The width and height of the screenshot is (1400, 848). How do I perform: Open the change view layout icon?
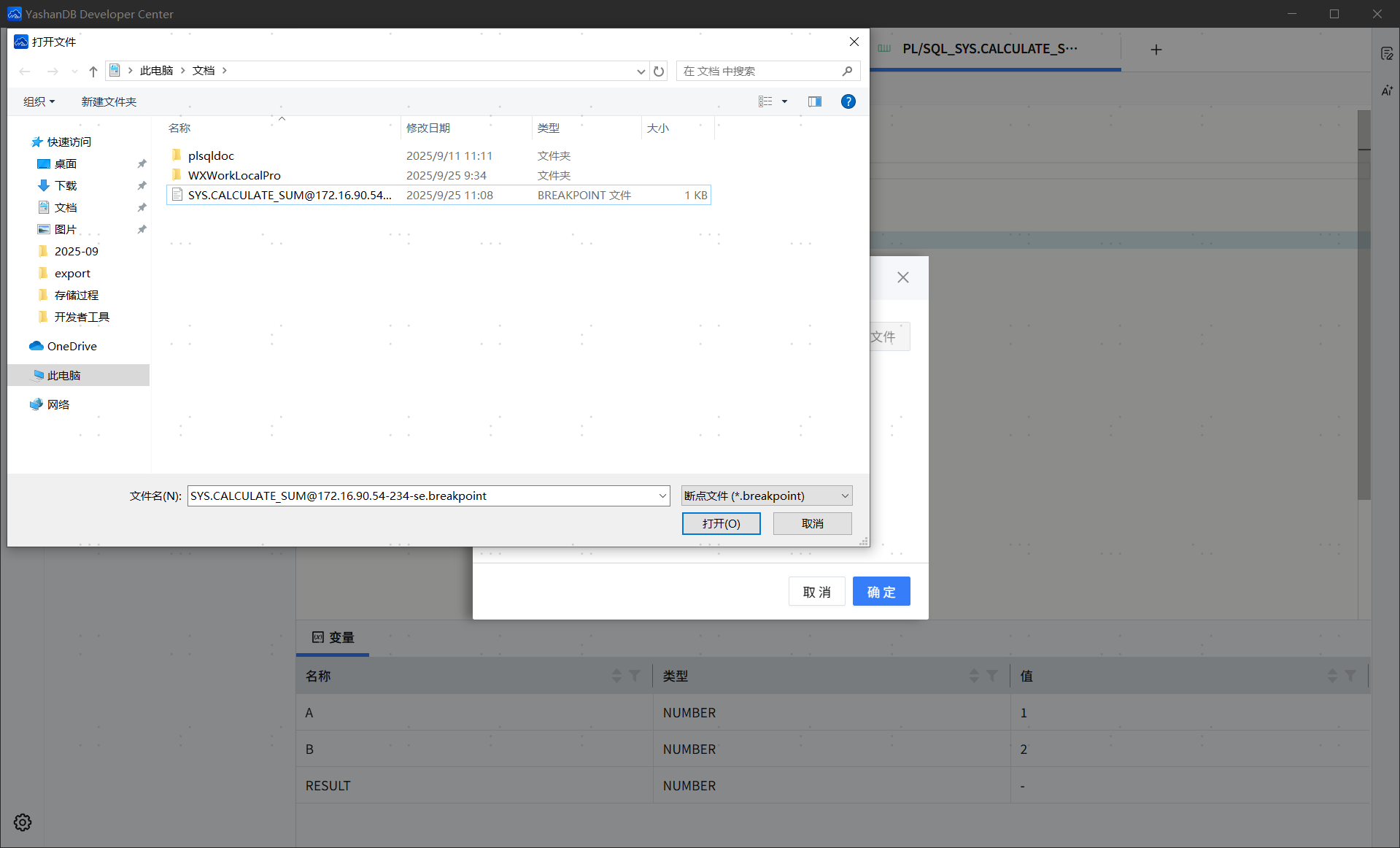tap(765, 101)
